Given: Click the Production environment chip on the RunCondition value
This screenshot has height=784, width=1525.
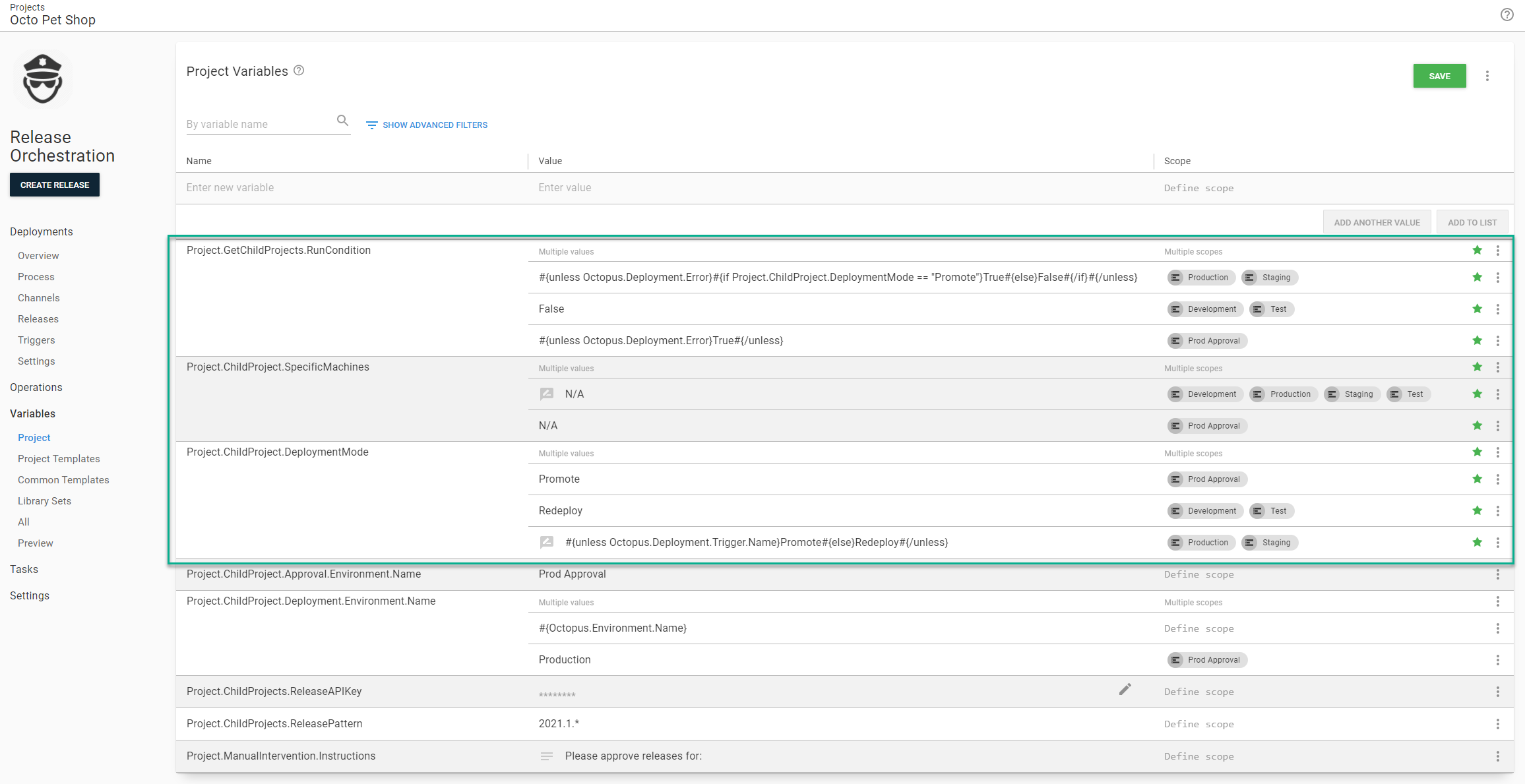Looking at the screenshot, I should coord(1200,277).
